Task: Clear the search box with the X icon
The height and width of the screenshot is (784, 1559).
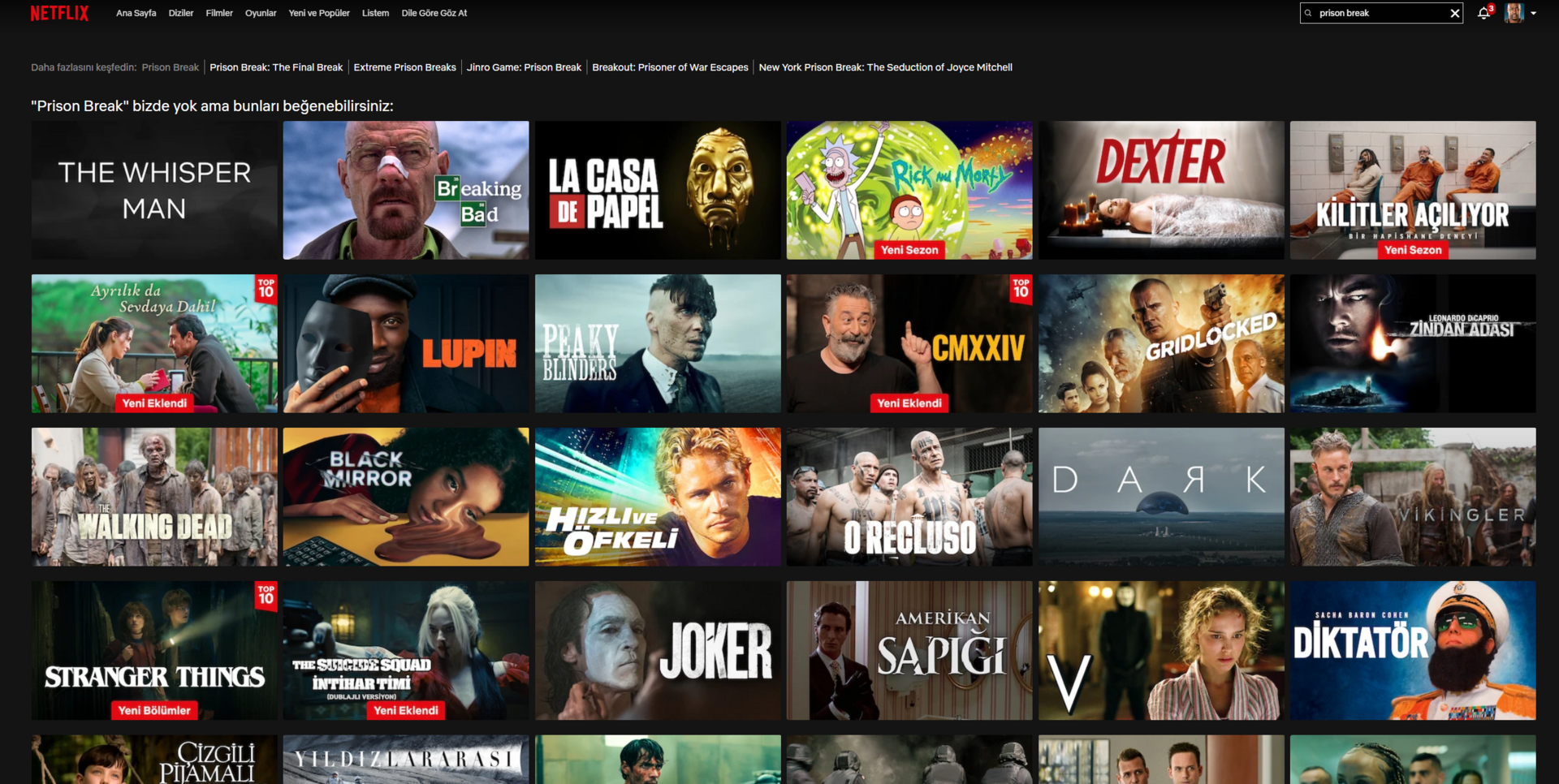Action: pos(1455,13)
